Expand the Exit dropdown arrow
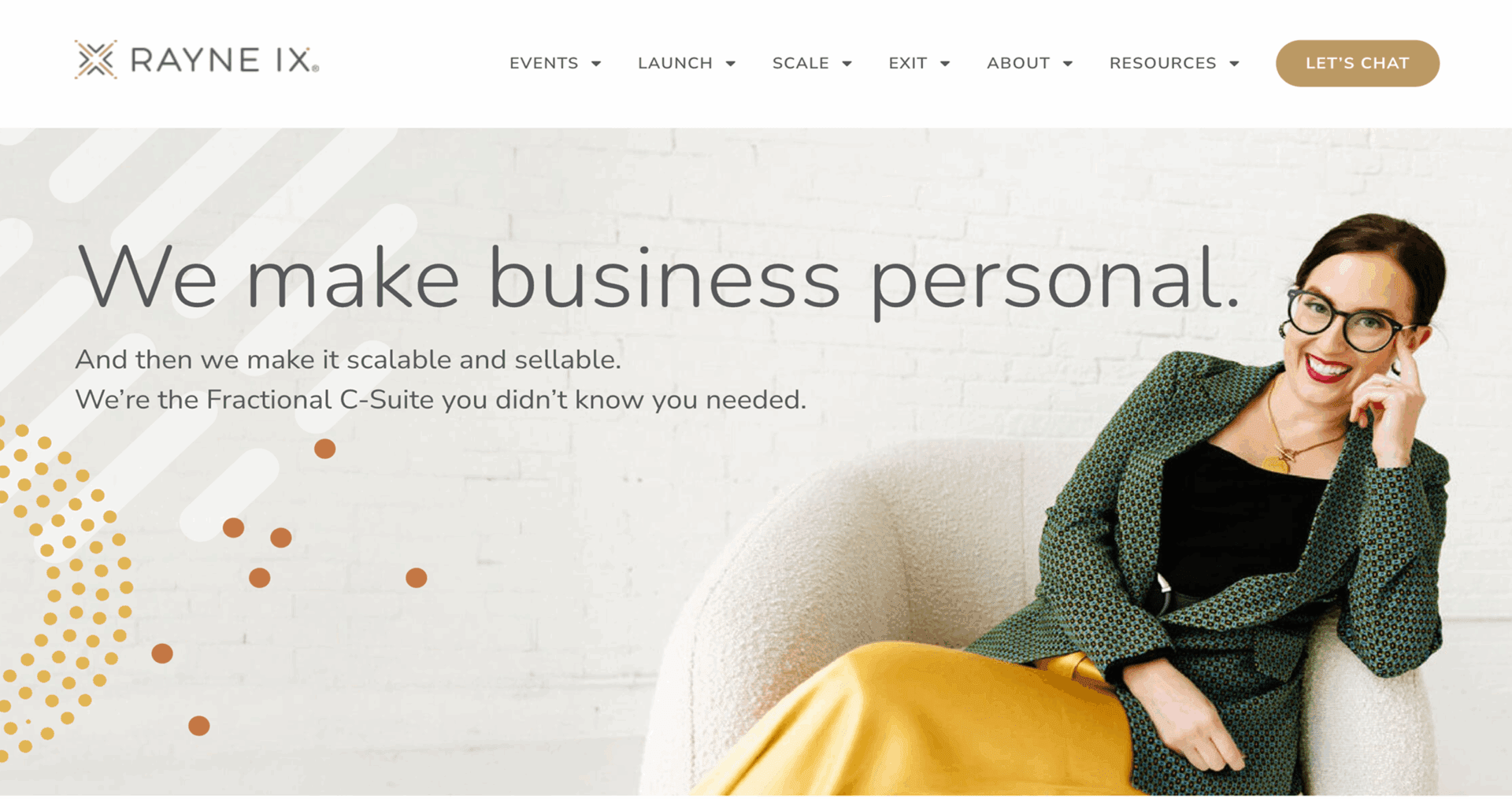The width and height of the screenshot is (1512, 799). click(945, 64)
